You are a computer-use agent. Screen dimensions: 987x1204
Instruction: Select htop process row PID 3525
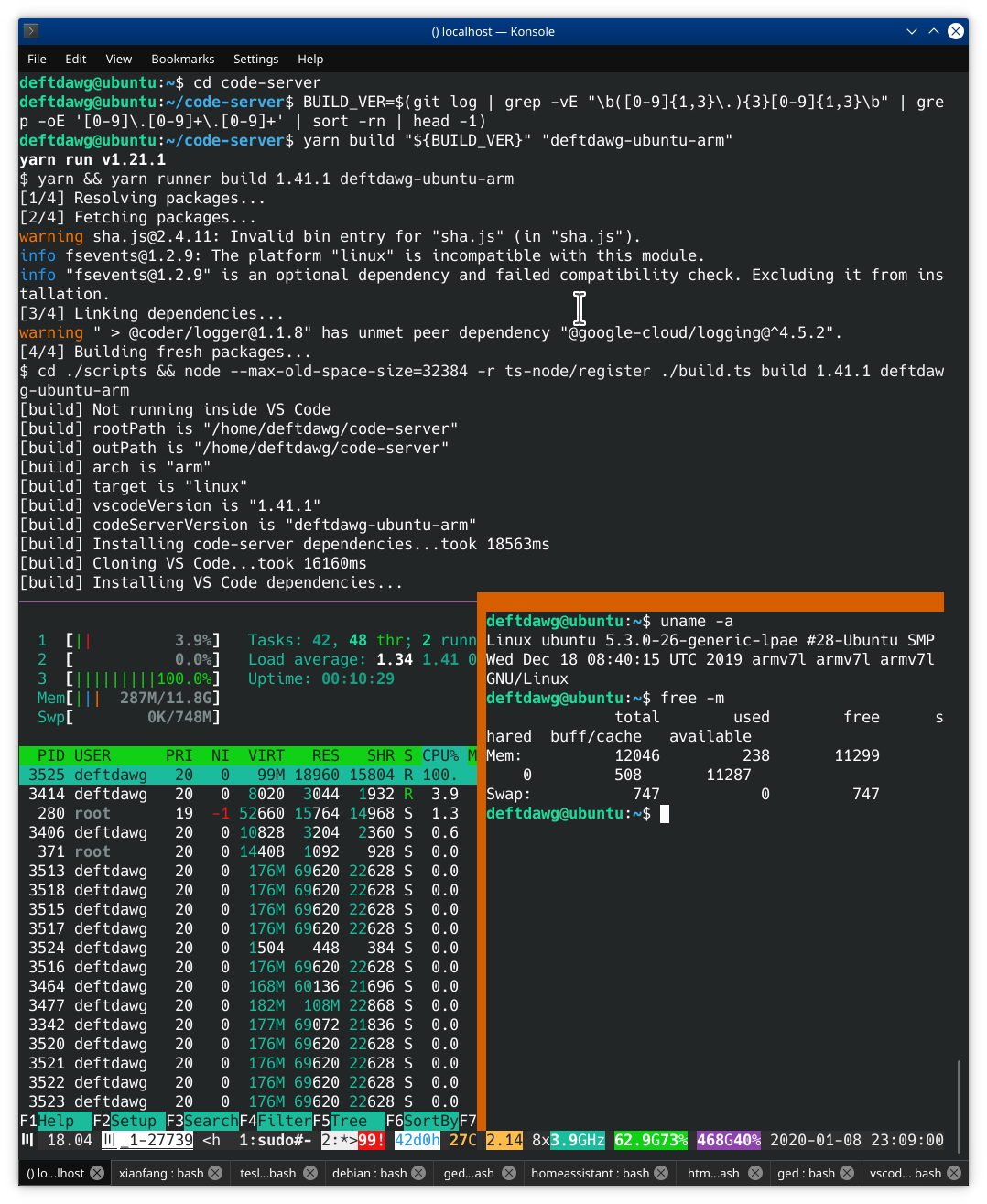click(x=248, y=775)
